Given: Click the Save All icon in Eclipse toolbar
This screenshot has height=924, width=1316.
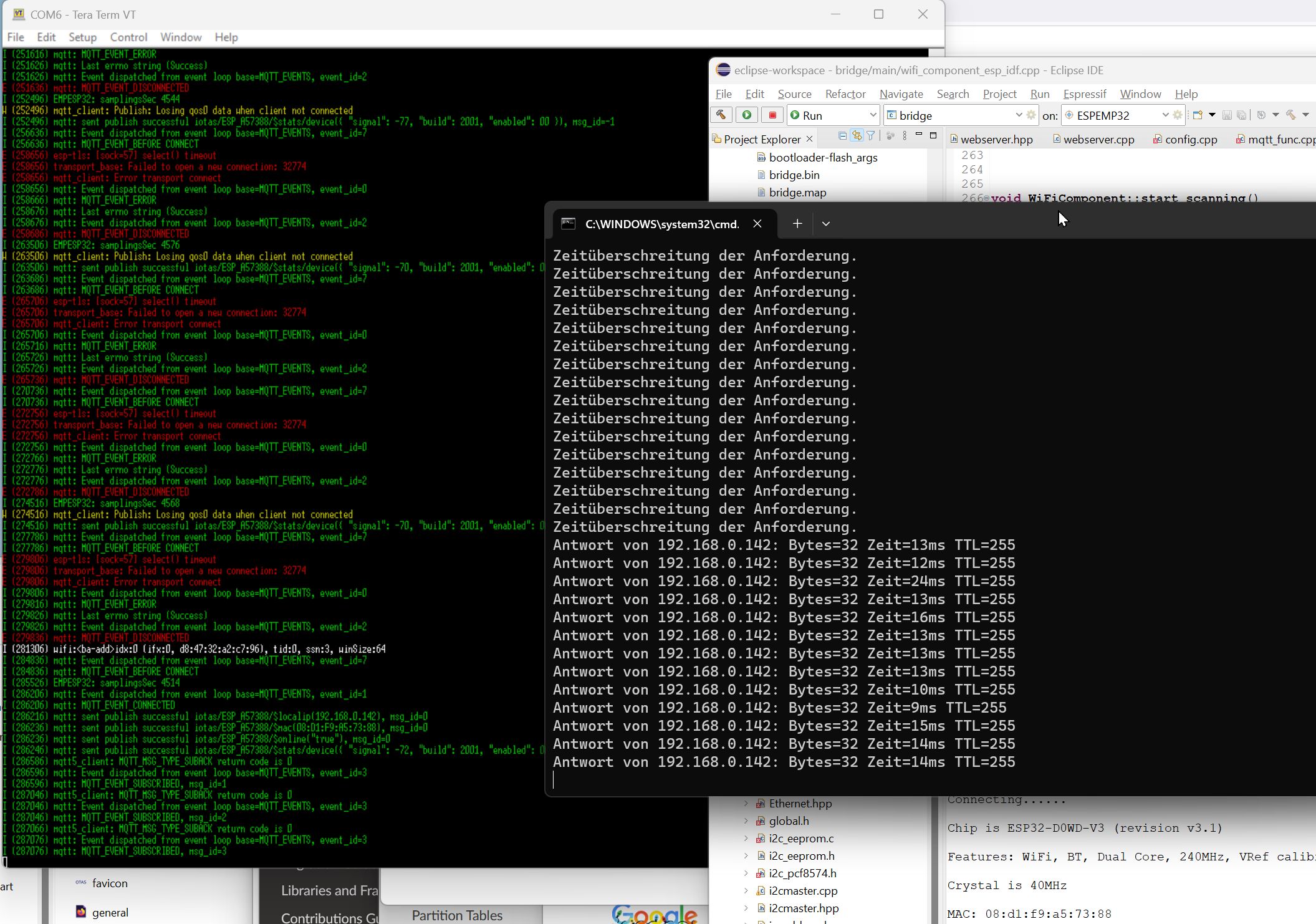Looking at the screenshot, I should [x=1242, y=115].
